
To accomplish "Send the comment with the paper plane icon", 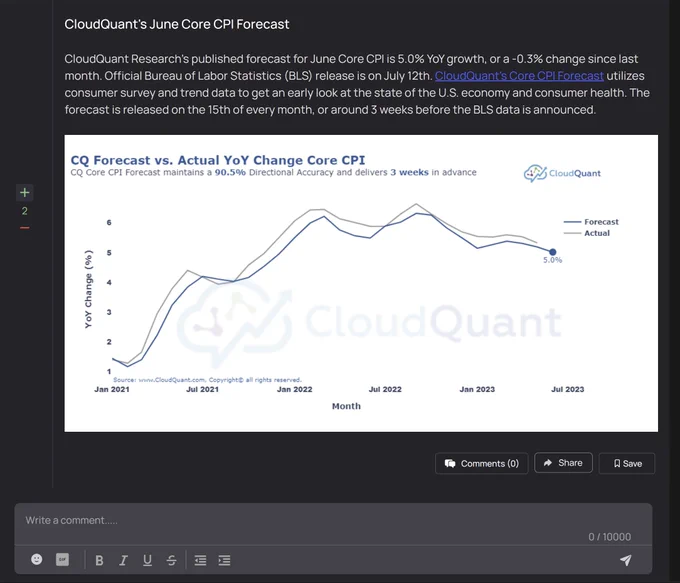I will (625, 560).
